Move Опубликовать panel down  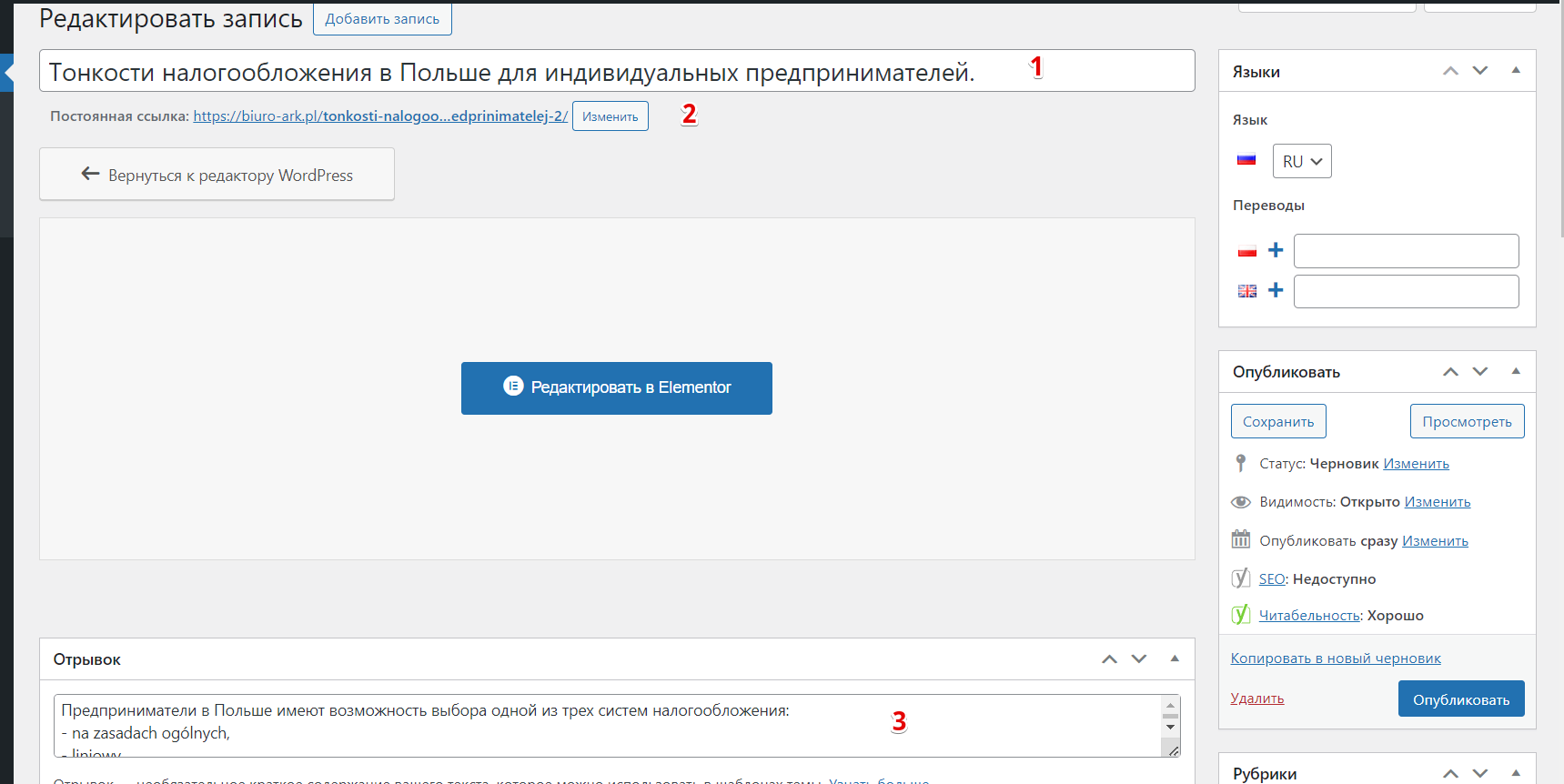pyautogui.click(x=1480, y=371)
